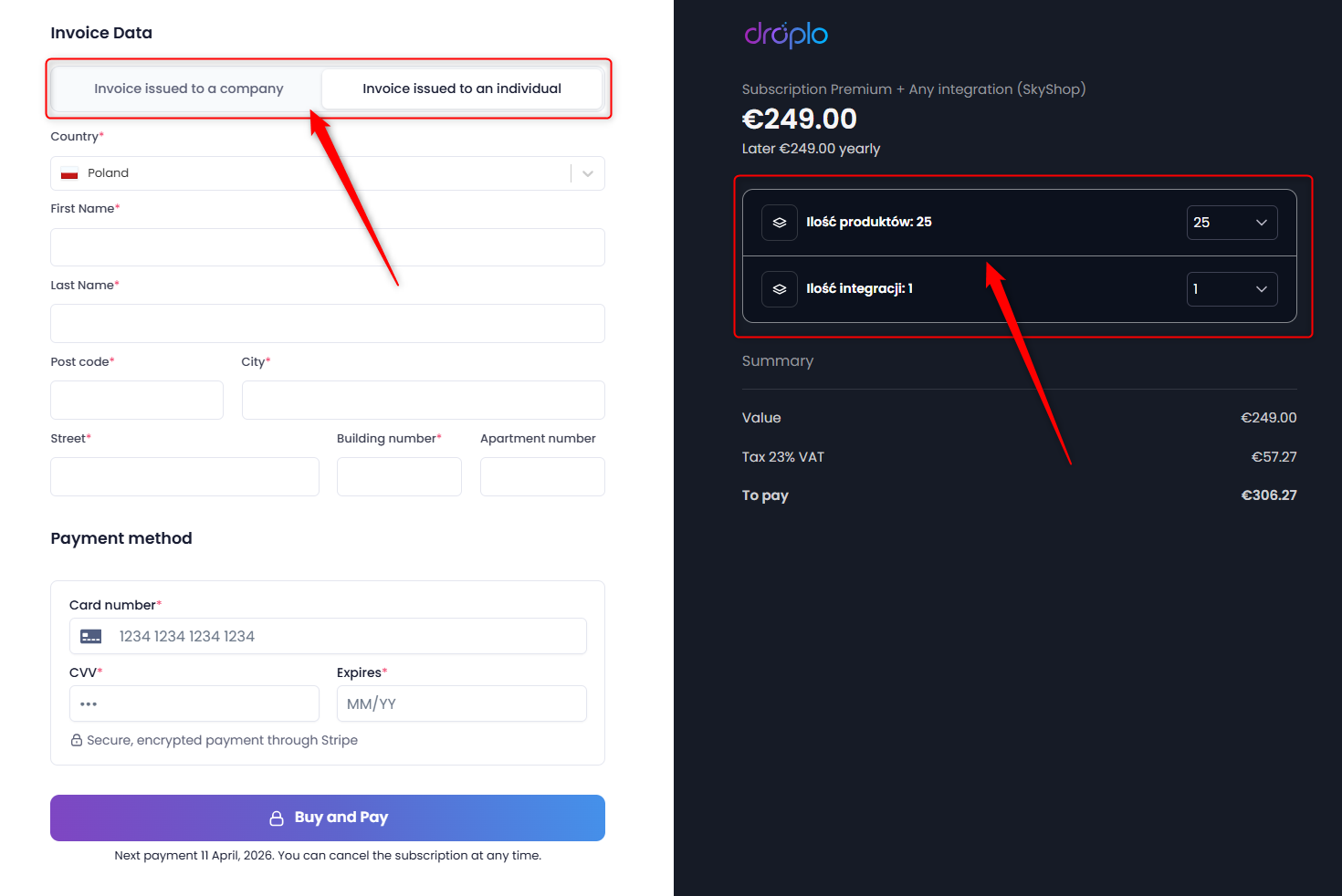Click the CVV input field
Screen dimensions: 1342x896
[x=194, y=703]
